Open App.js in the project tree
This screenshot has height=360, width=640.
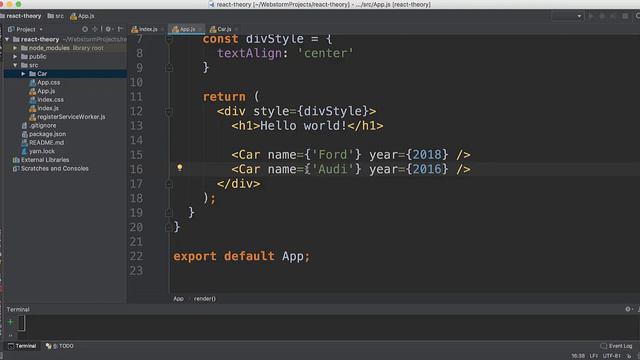pos(46,91)
